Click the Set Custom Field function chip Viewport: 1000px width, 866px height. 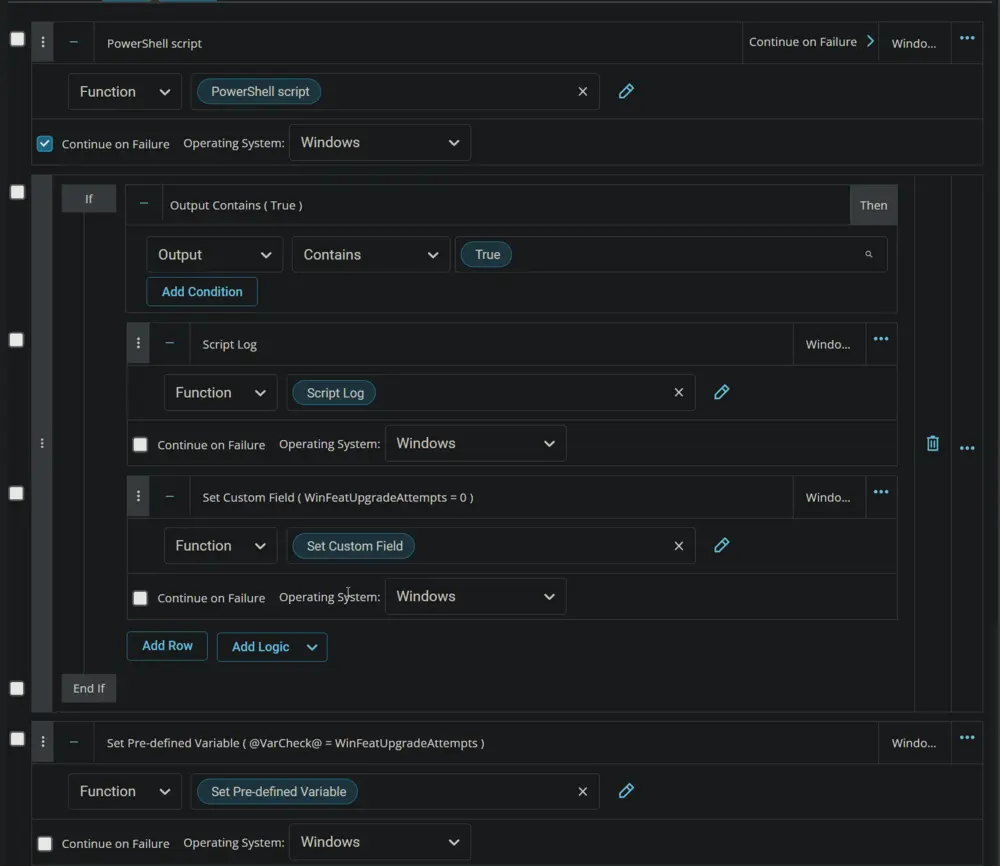(x=355, y=546)
